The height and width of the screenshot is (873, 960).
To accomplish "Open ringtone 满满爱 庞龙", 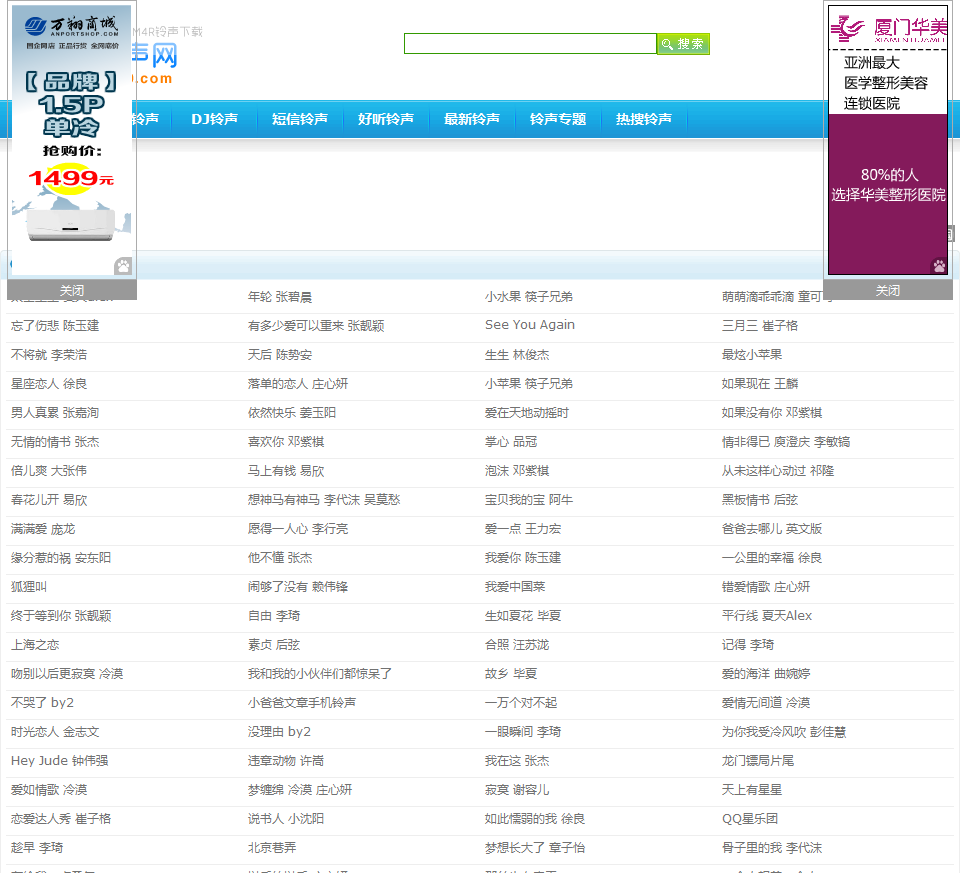I will (x=43, y=529).
